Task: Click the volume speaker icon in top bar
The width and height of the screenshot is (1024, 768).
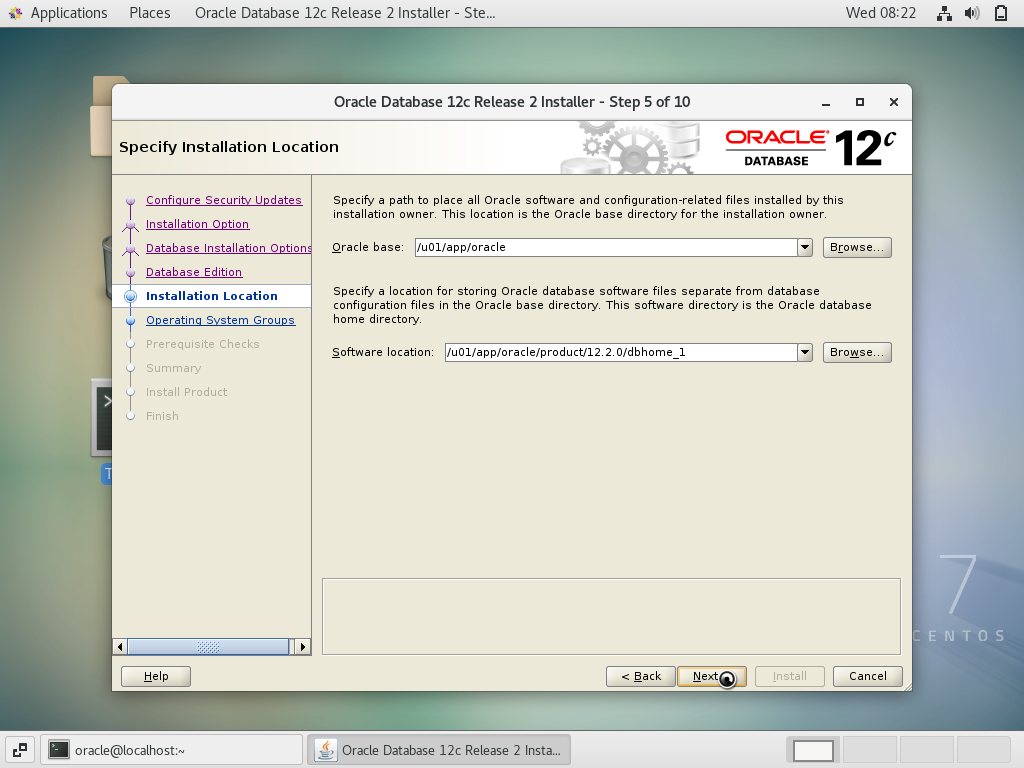Action: pyautogui.click(x=972, y=13)
